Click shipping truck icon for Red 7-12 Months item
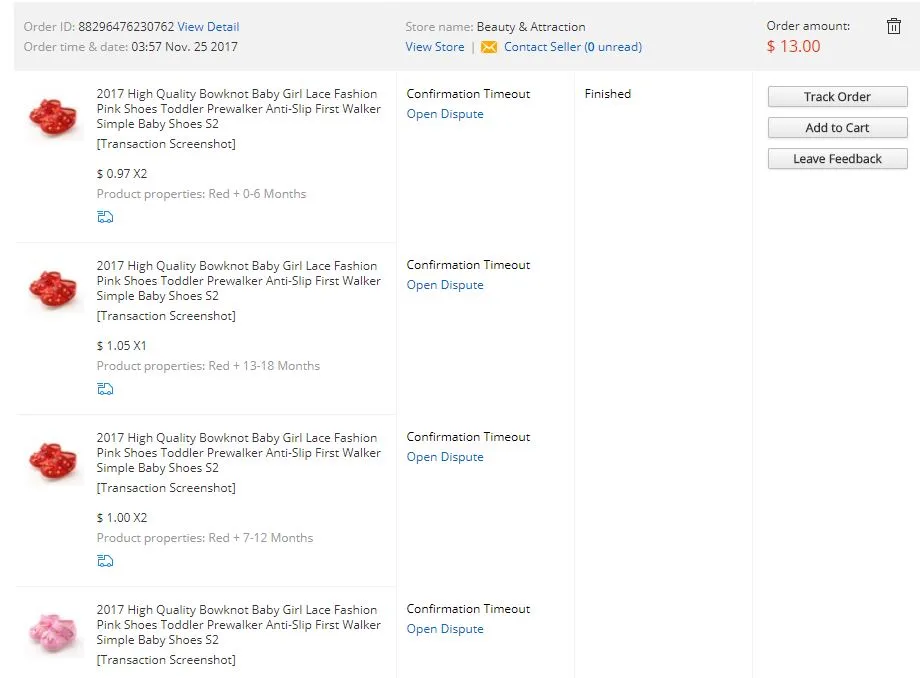This screenshot has width=920, height=678. 105,561
